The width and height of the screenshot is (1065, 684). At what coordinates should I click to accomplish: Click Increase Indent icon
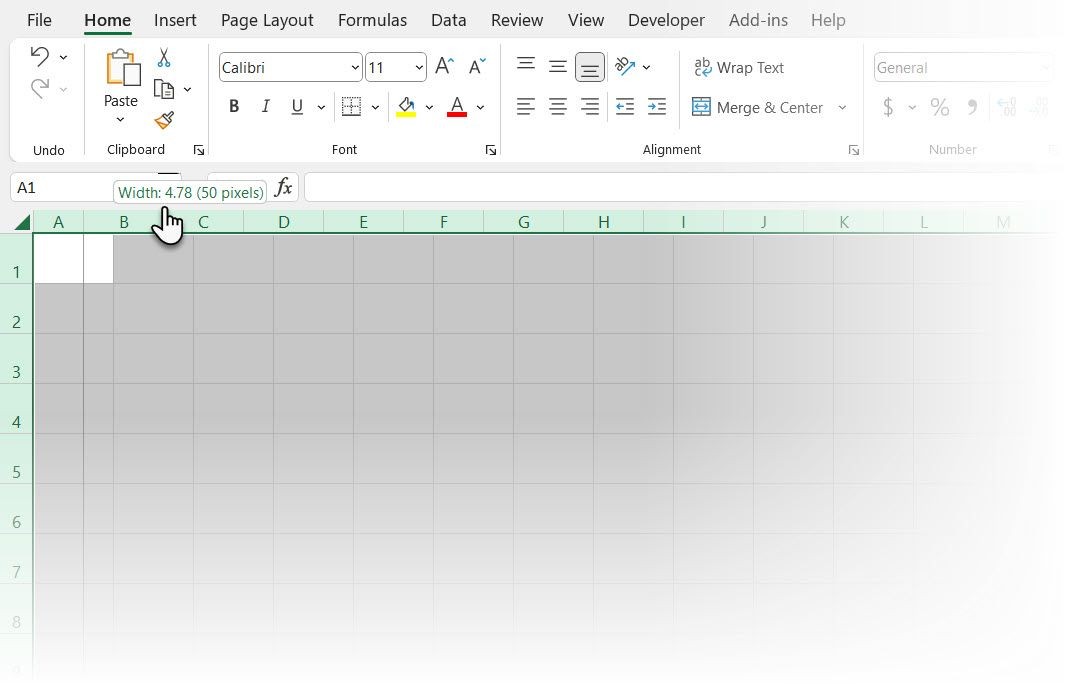[x=657, y=107]
